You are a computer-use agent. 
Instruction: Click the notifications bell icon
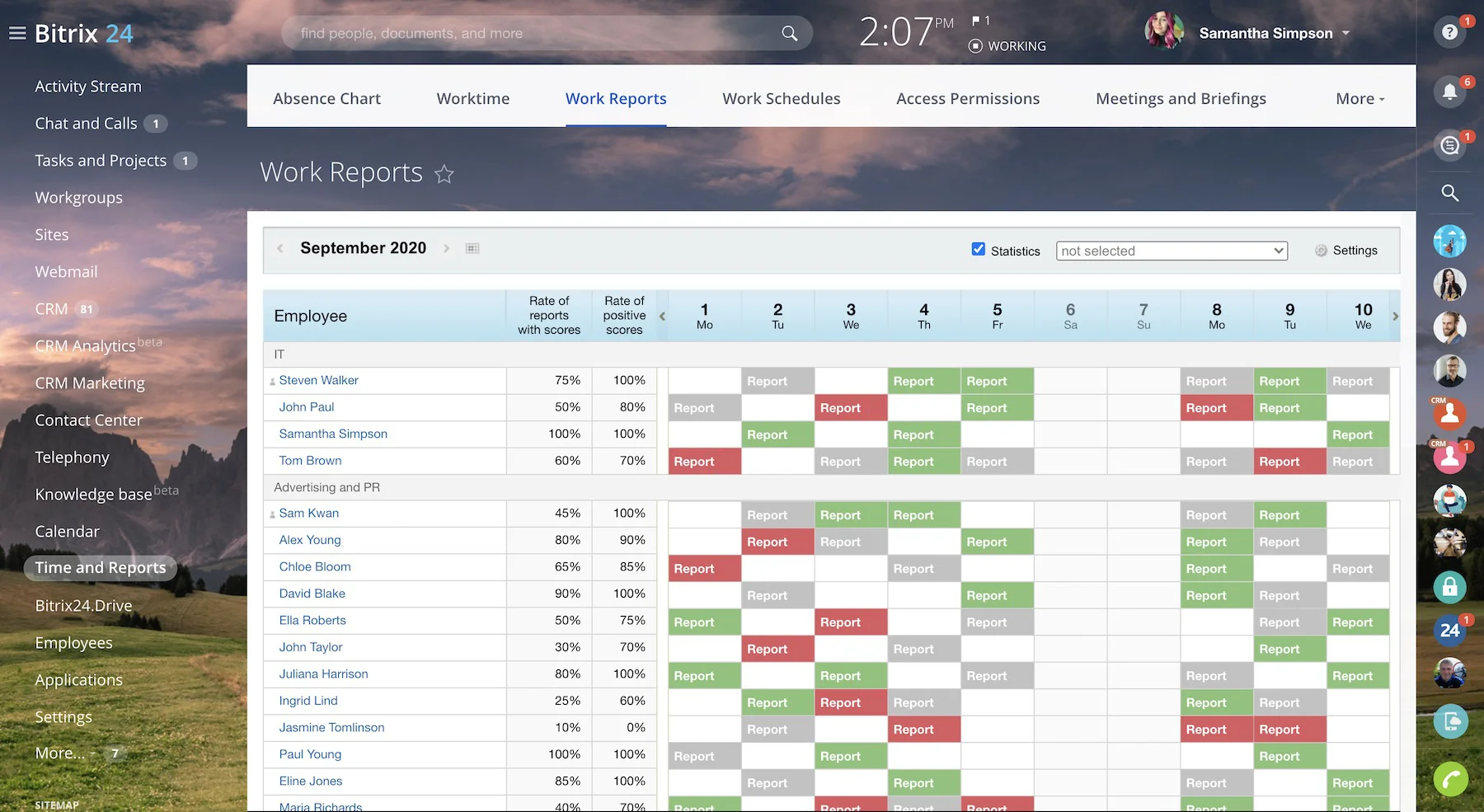pos(1449,92)
